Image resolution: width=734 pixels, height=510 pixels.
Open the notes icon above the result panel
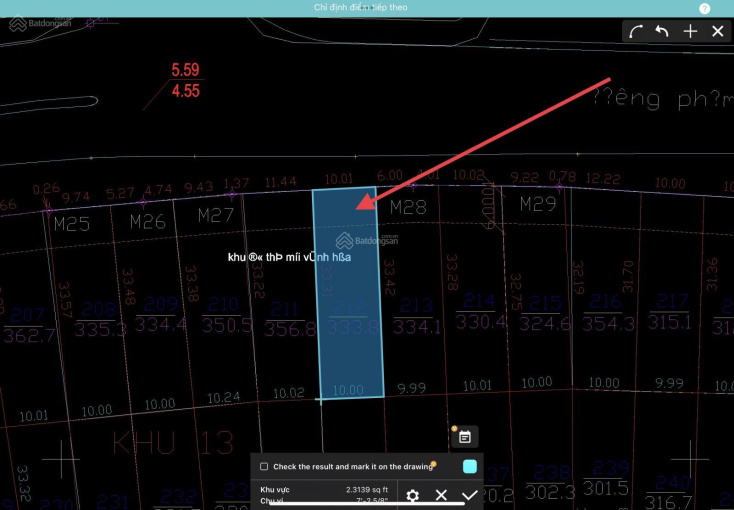tap(465, 436)
